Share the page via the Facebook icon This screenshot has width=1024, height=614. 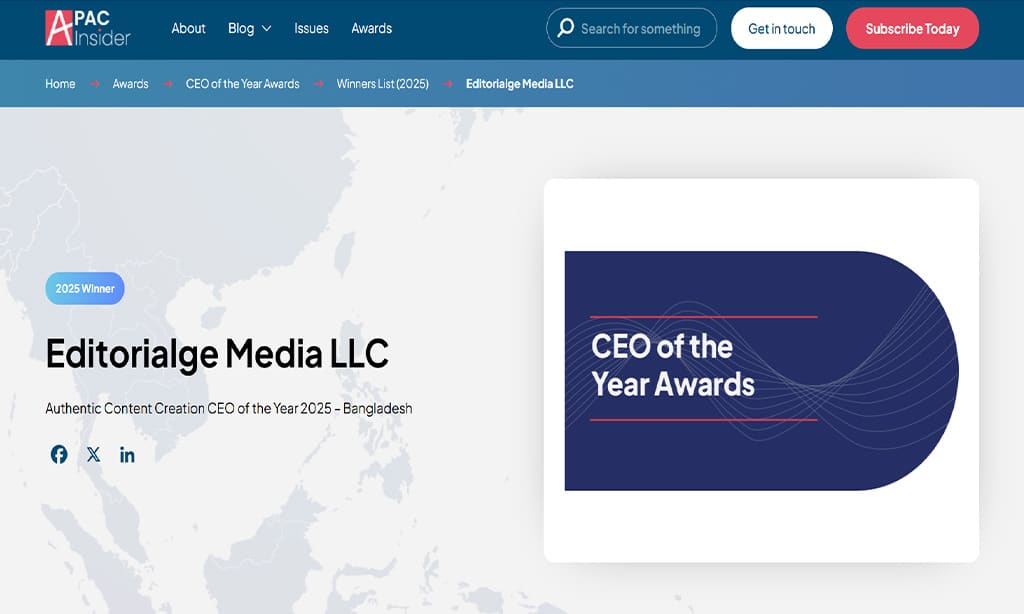(58, 454)
